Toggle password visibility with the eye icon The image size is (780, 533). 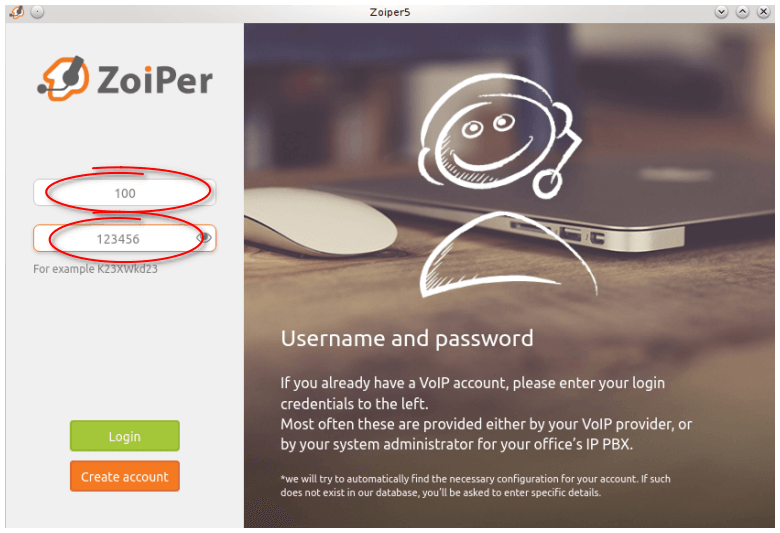204,238
